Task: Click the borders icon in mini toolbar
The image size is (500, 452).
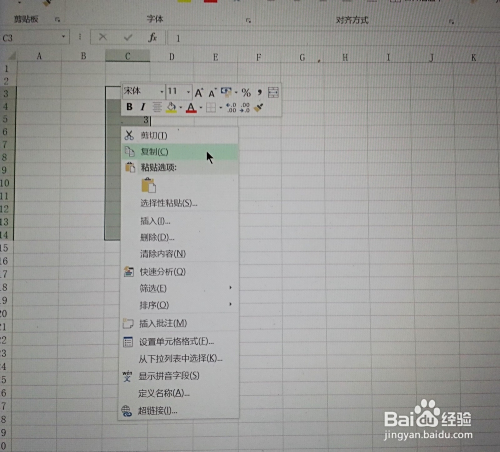Action: coord(211,107)
